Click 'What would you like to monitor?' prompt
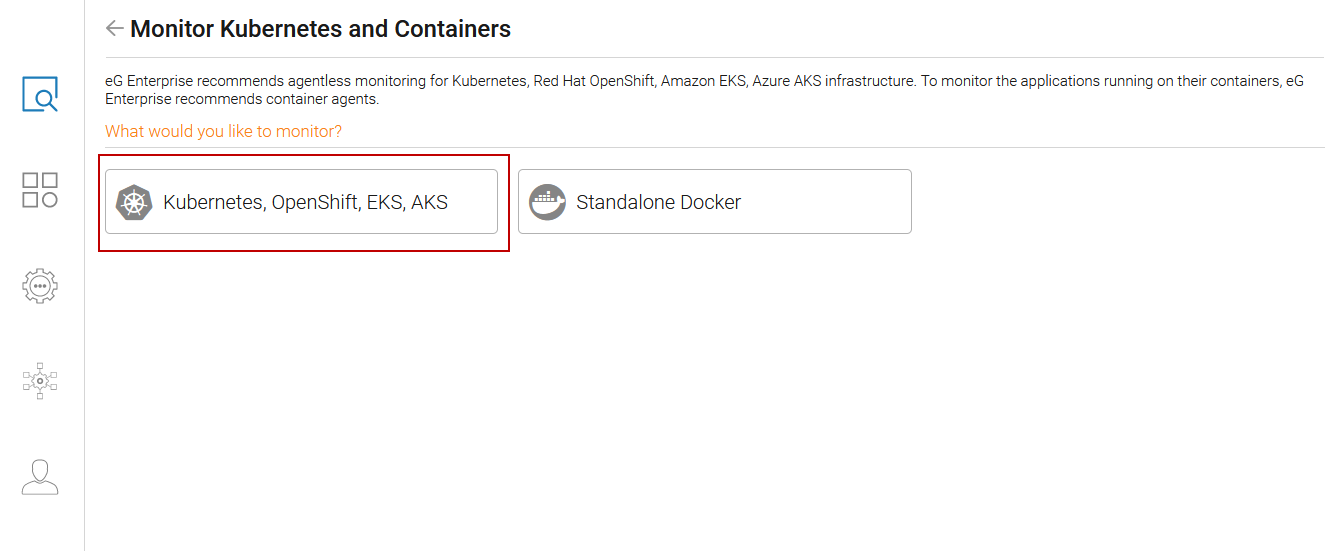The height and width of the screenshot is (551, 1339). point(224,131)
